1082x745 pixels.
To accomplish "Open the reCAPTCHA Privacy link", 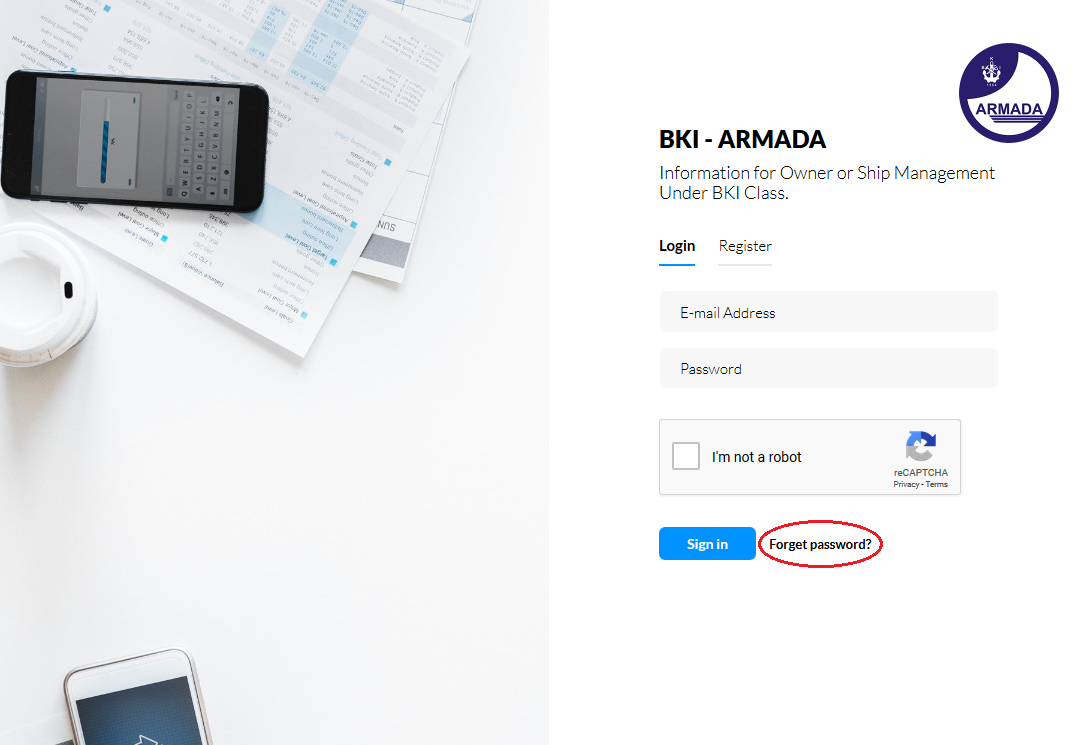I will (906, 484).
